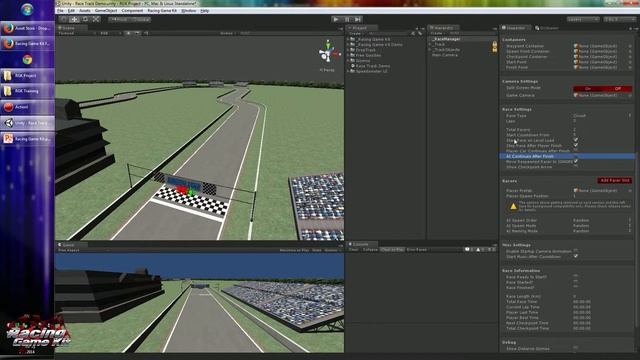Set Split Screen Mode to Off

(618, 88)
